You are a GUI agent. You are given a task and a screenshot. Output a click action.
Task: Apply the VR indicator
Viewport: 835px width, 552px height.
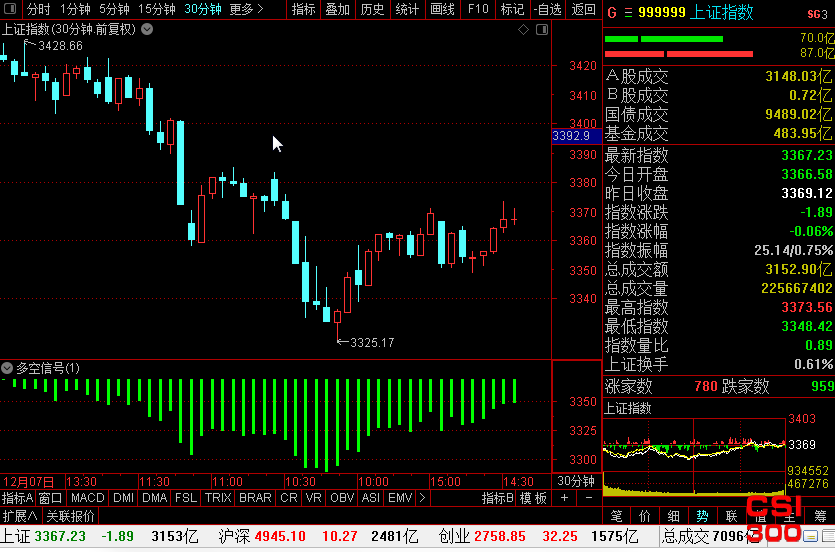tap(314, 498)
